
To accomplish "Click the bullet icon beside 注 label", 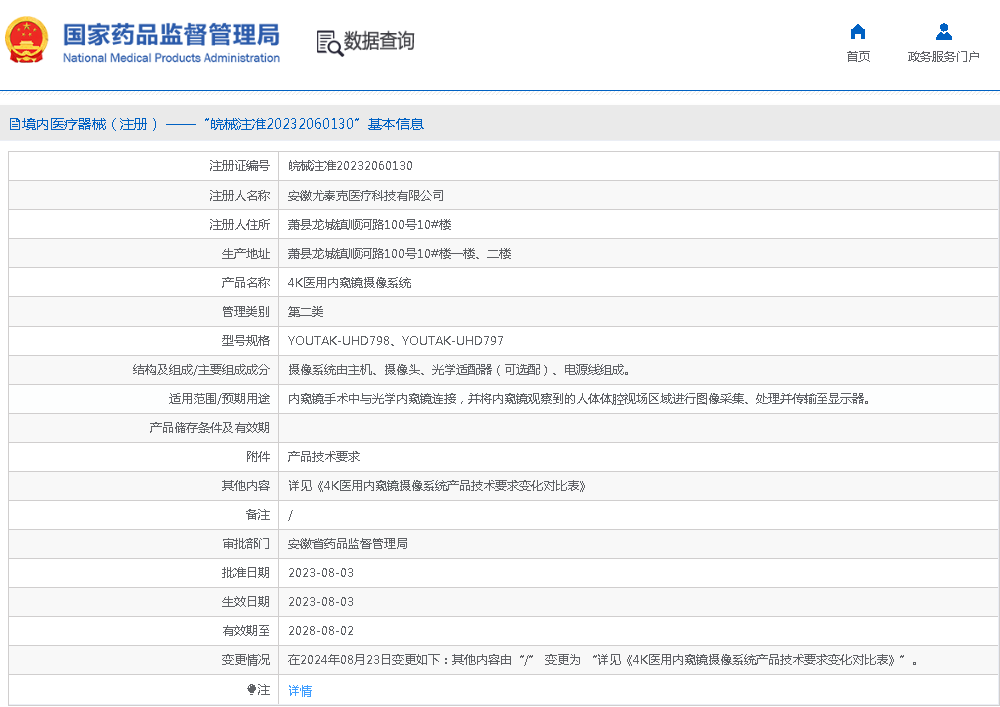I will (252, 690).
